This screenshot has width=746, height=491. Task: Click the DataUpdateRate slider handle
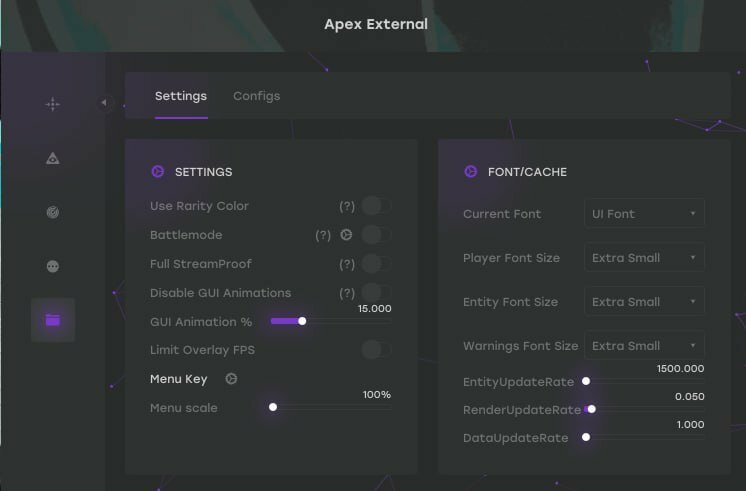click(x=586, y=437)
